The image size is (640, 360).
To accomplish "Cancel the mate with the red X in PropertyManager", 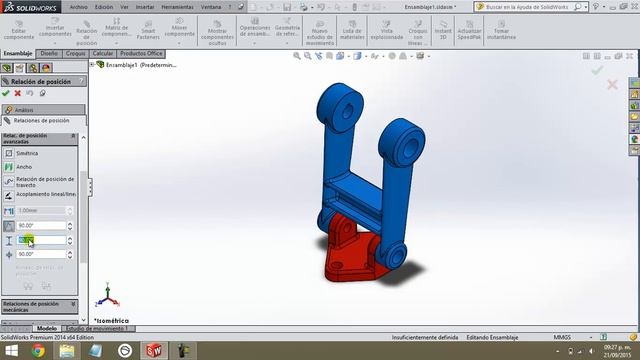I will click(18, 93).
